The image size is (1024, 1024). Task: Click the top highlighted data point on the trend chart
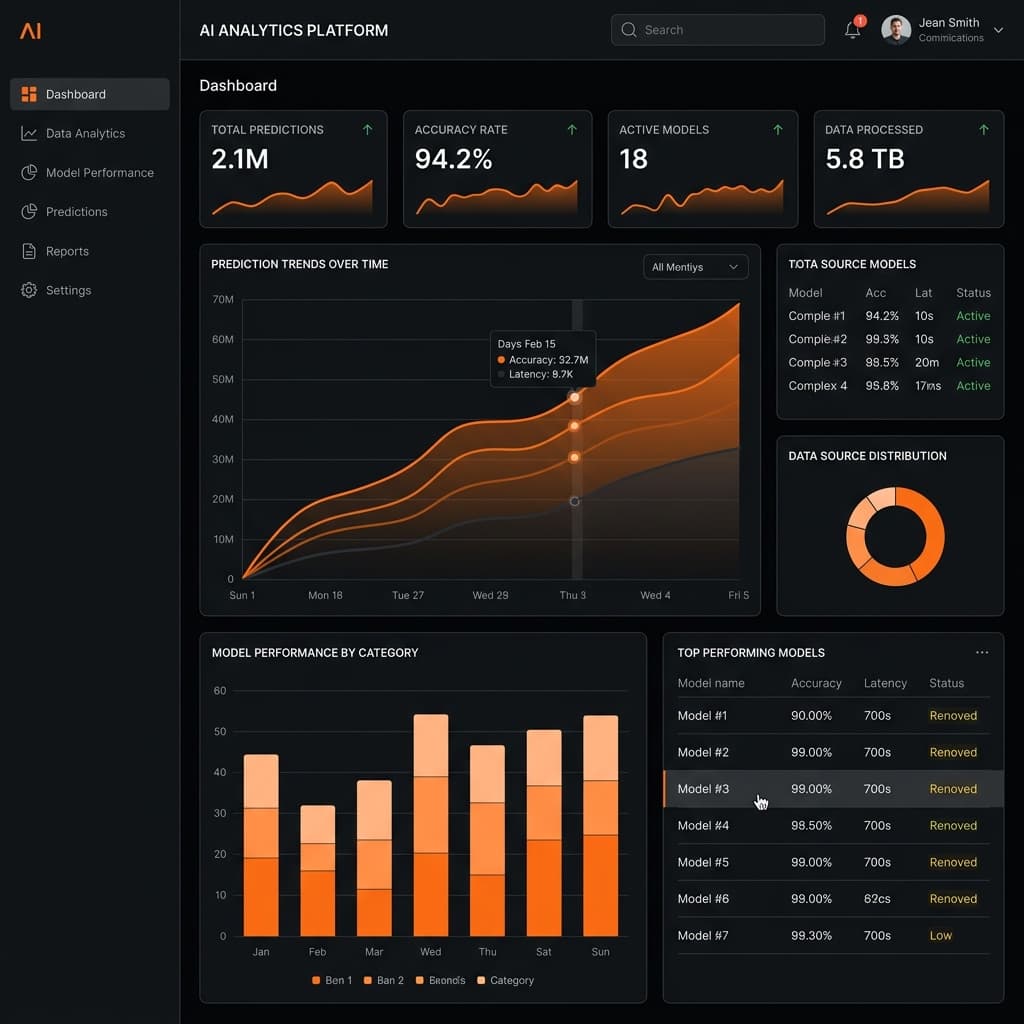tap(575, 397)
